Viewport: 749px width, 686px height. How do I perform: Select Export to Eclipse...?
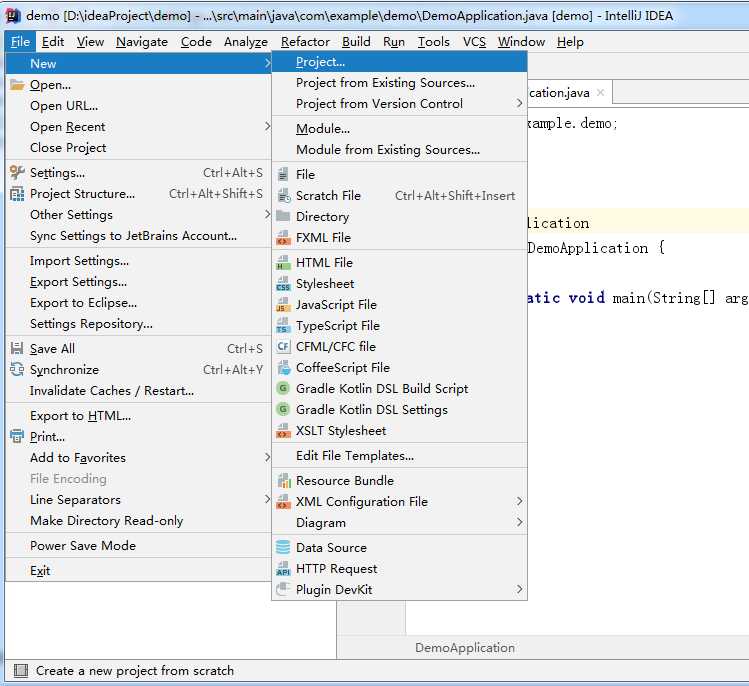tap(139, 302)
